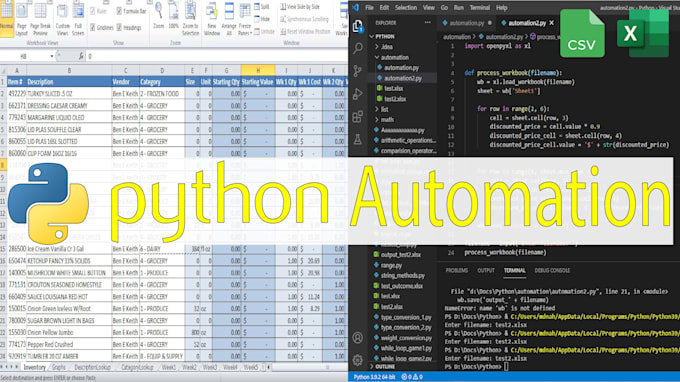The image size is (680, 382).
Task: Click the Select All corner button
Action: 3,70
